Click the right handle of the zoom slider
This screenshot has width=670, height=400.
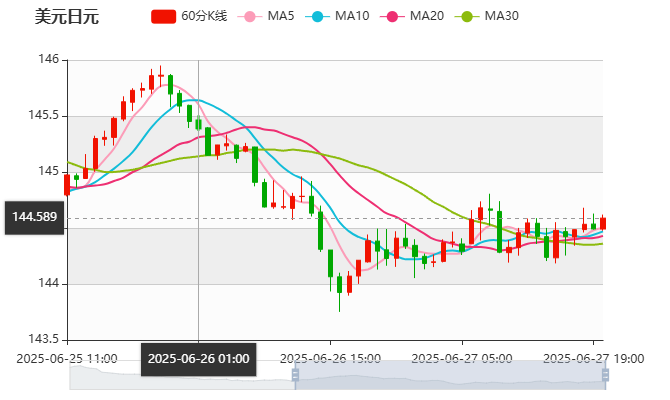point(605,375)
